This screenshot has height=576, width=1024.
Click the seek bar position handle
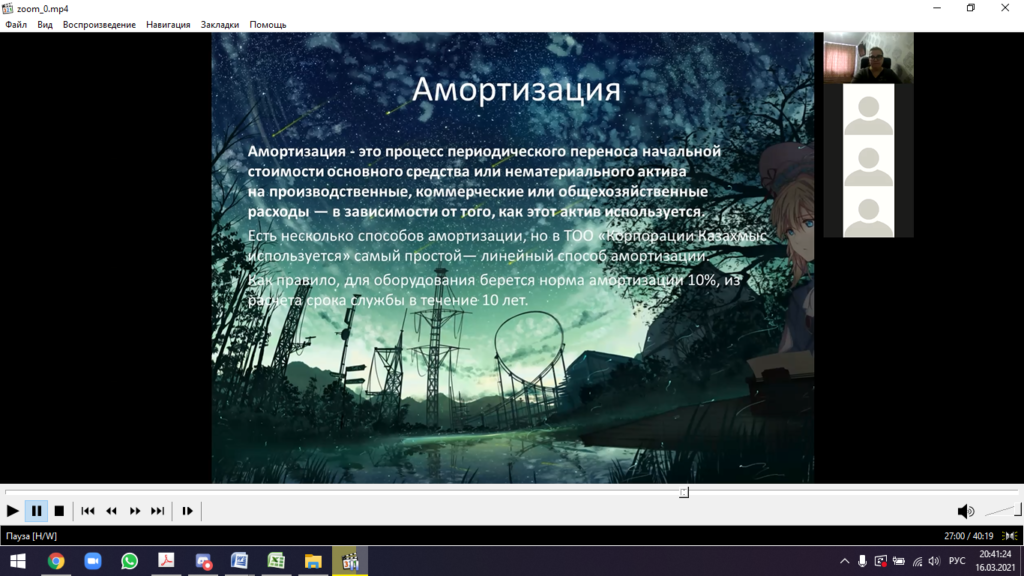[684, 492]
